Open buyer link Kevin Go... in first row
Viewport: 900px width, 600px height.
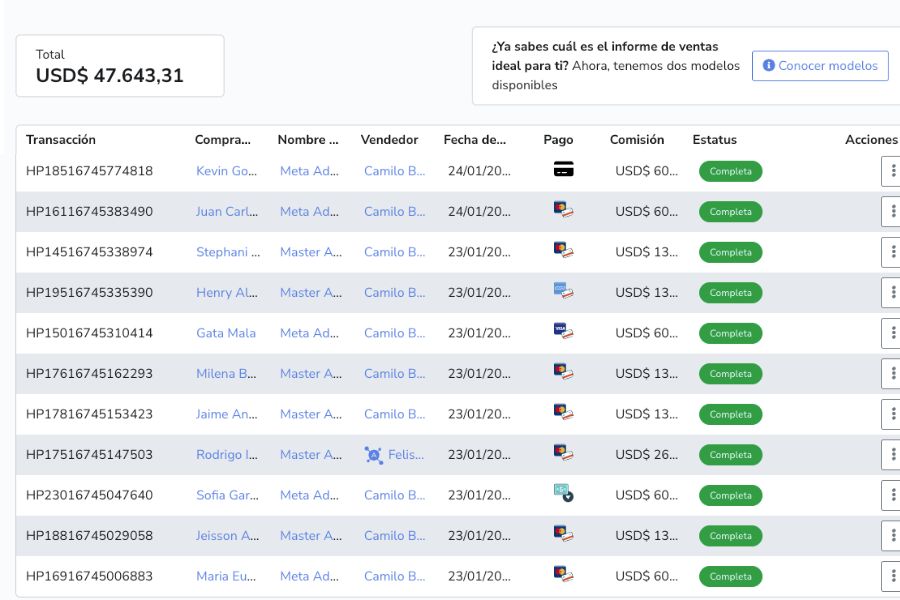point(226,171)
